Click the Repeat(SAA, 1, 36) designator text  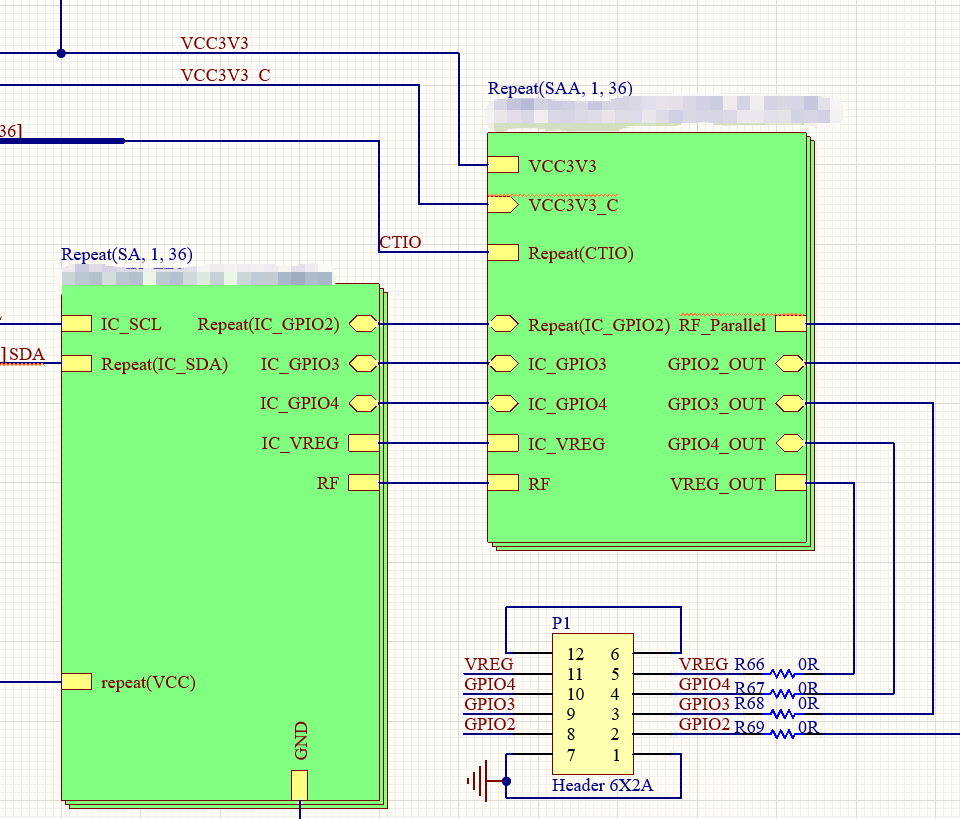click(560, 89)
